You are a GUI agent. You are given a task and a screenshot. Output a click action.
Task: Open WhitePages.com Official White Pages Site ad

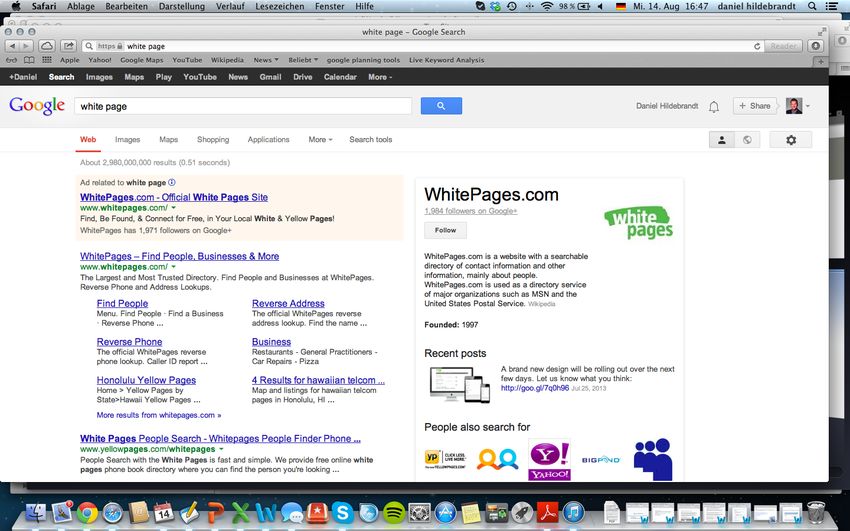click(174, 197)
